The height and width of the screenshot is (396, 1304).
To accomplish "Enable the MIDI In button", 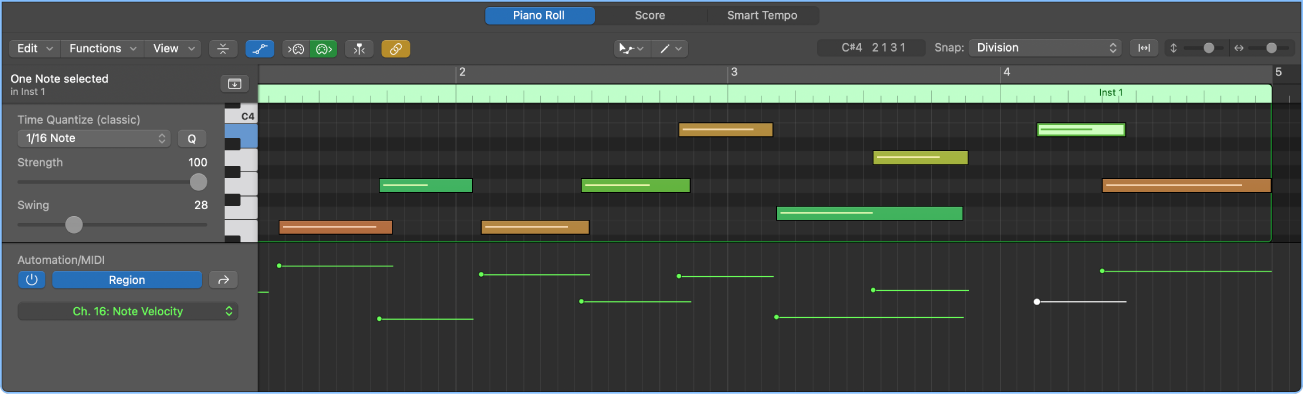I will (296, 48).
